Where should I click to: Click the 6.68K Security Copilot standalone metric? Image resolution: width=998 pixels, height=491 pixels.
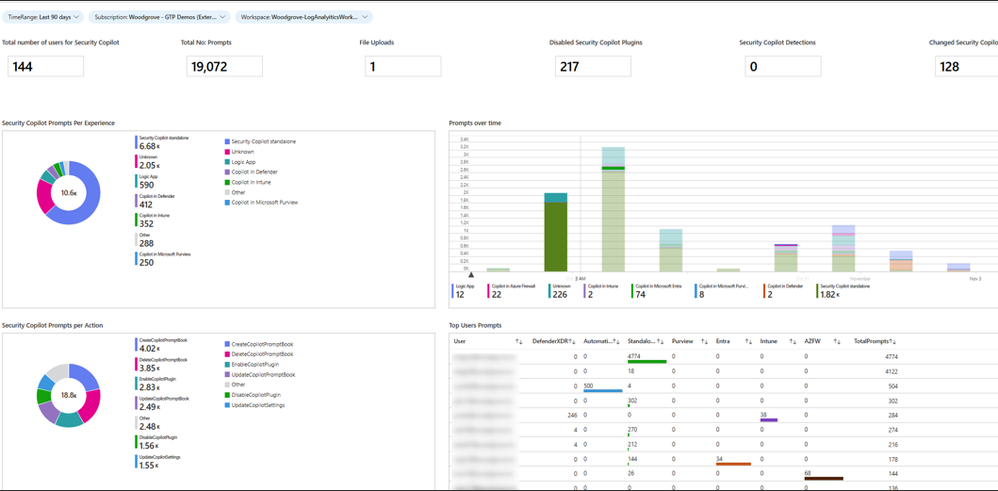pos(162,143)
